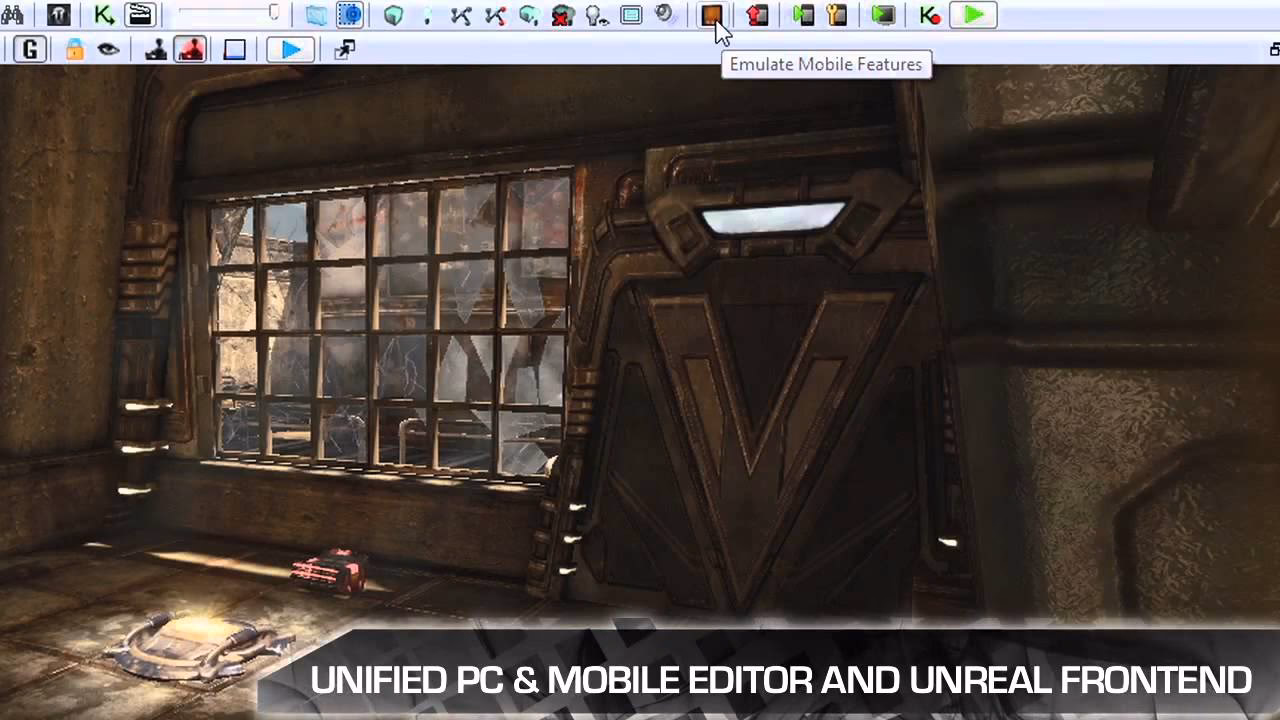This screenshot has height=720, width=1280.
Task: Click the build paths icon with blue nodes
Action: (x=461, y=15)
